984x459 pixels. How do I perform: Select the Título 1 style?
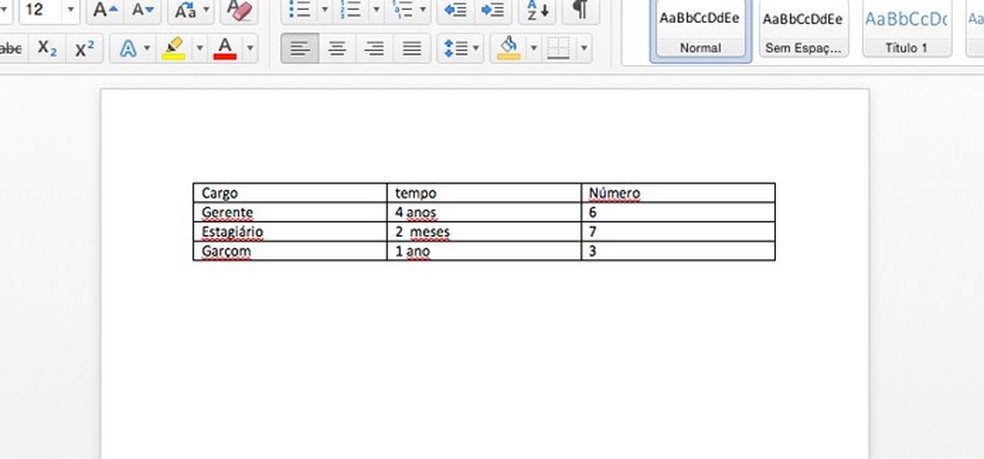coord(906,29)
